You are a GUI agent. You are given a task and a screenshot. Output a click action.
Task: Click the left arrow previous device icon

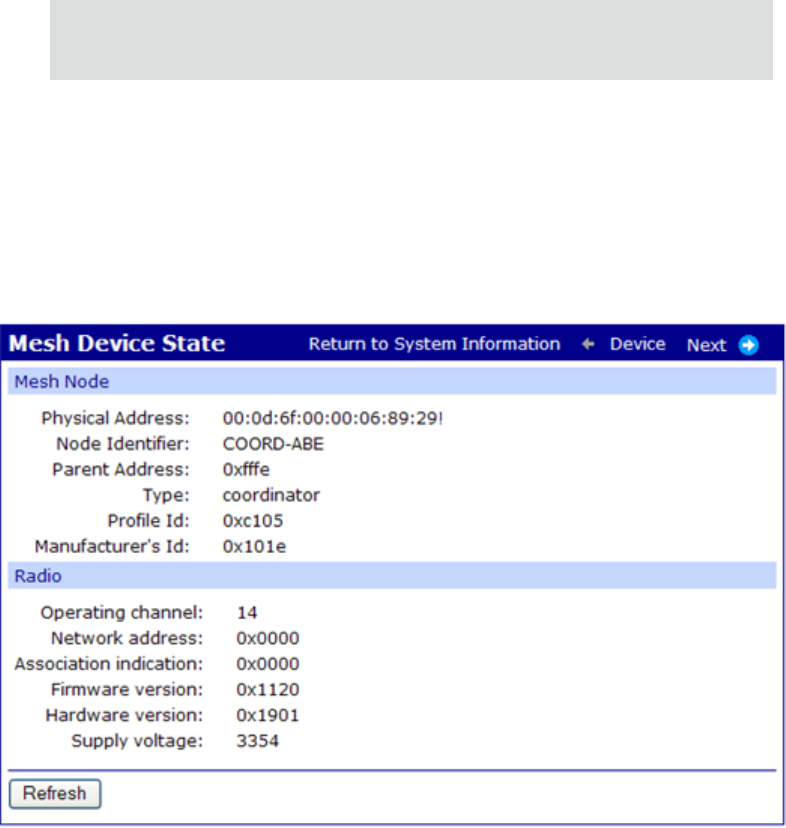[588, 344]
